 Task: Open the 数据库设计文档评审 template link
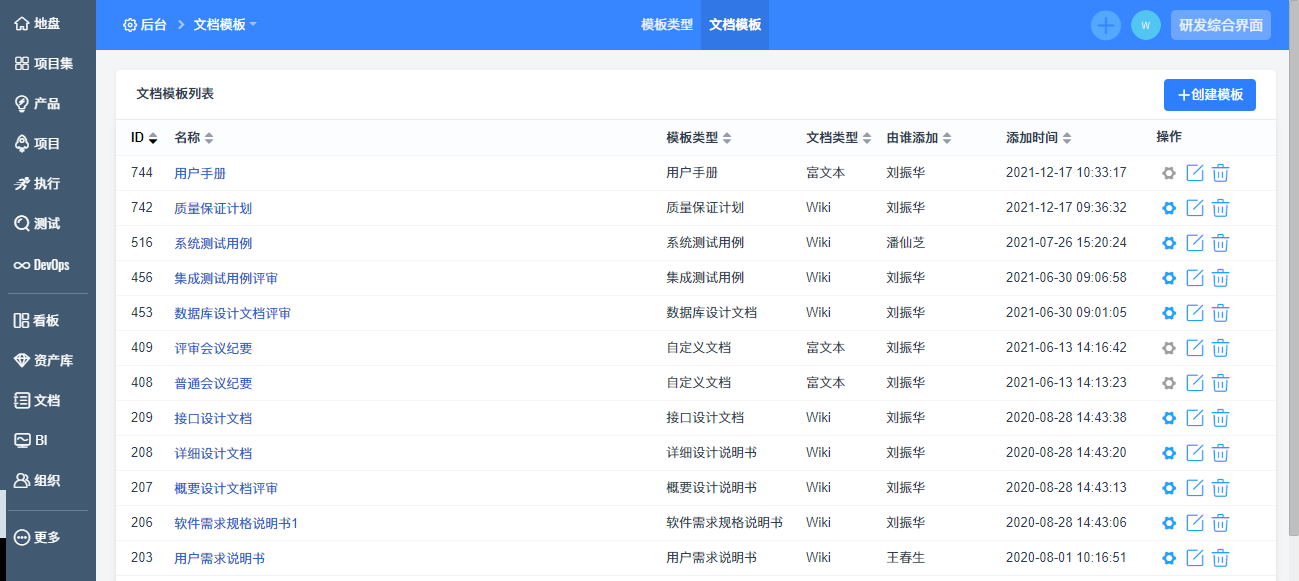(232, 313)
